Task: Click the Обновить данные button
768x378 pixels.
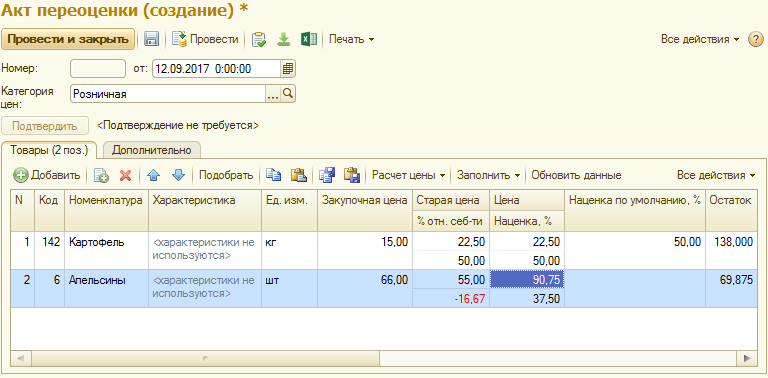Action: click(576, 175)
